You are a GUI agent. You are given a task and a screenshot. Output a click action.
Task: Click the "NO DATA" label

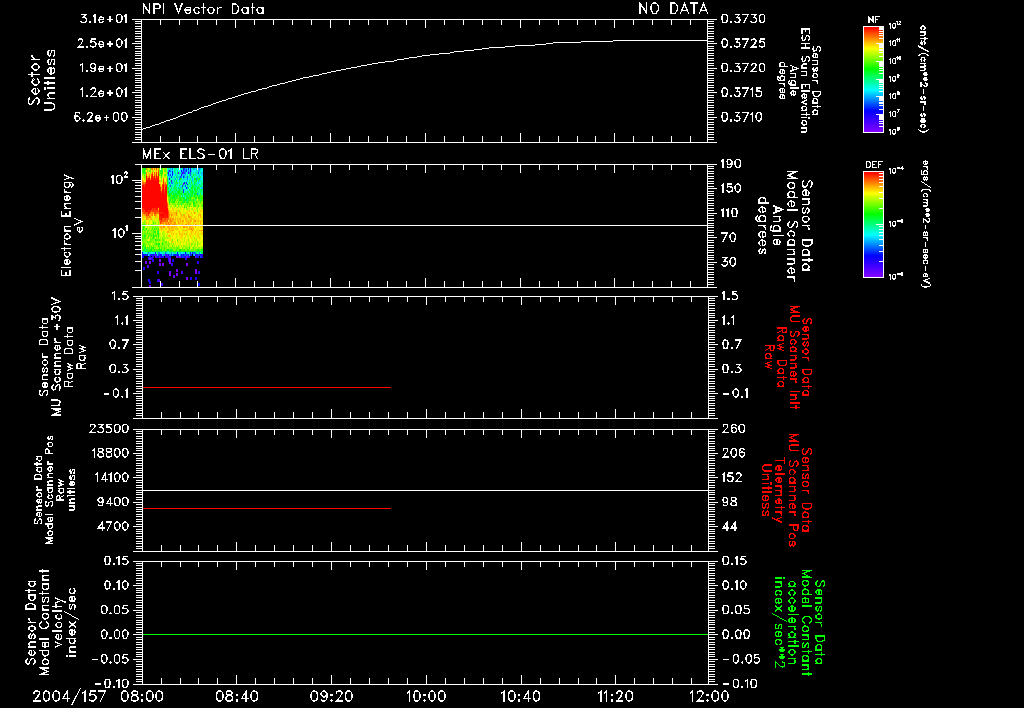pos(673,8)
